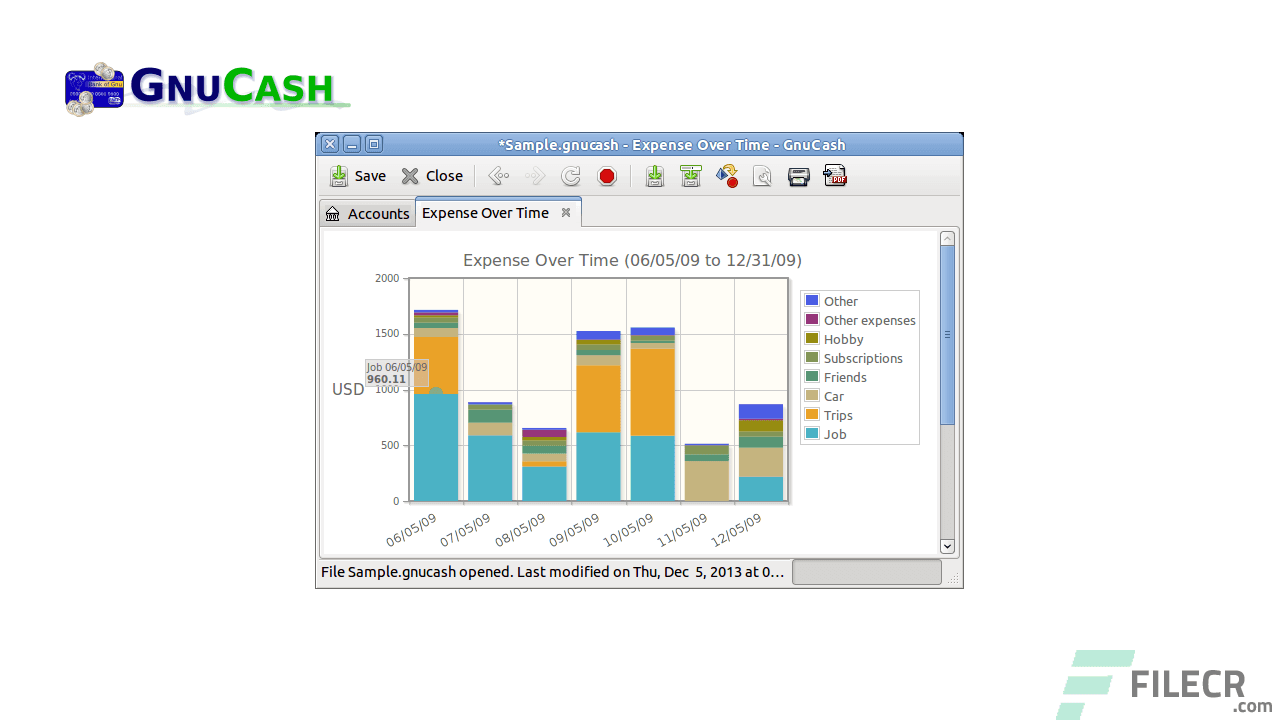Export the report as PDF
1280x720 pixels.
tap(835, 176)
